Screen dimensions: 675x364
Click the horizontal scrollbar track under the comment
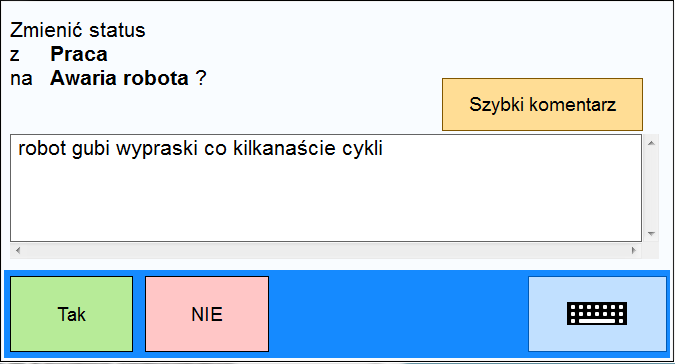(x=326, y=250)
